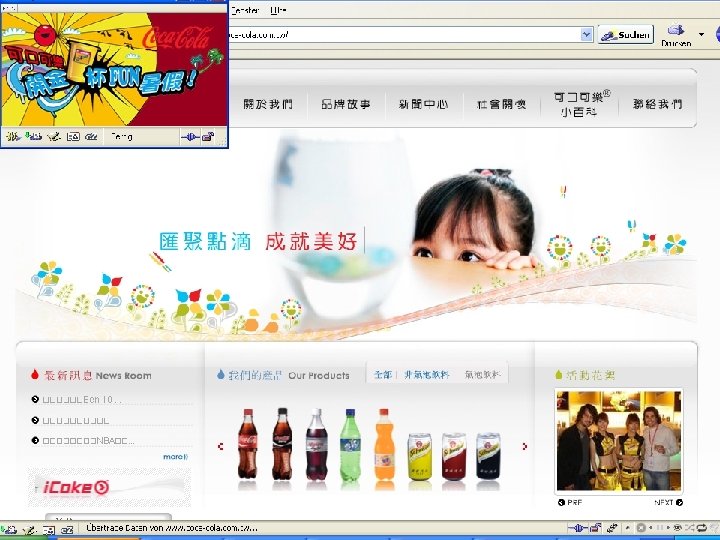Click PRE to show previous event photo
This screenshot has height=540, width=720.
(x=570, y=502)
